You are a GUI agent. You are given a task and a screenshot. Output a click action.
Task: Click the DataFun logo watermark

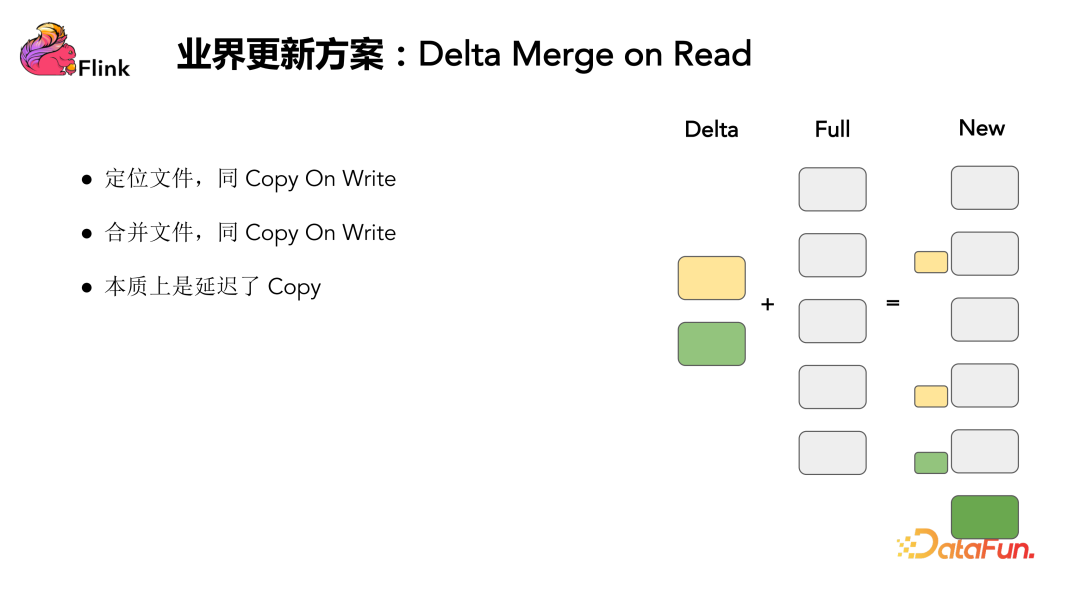click(x=966, y=545)
